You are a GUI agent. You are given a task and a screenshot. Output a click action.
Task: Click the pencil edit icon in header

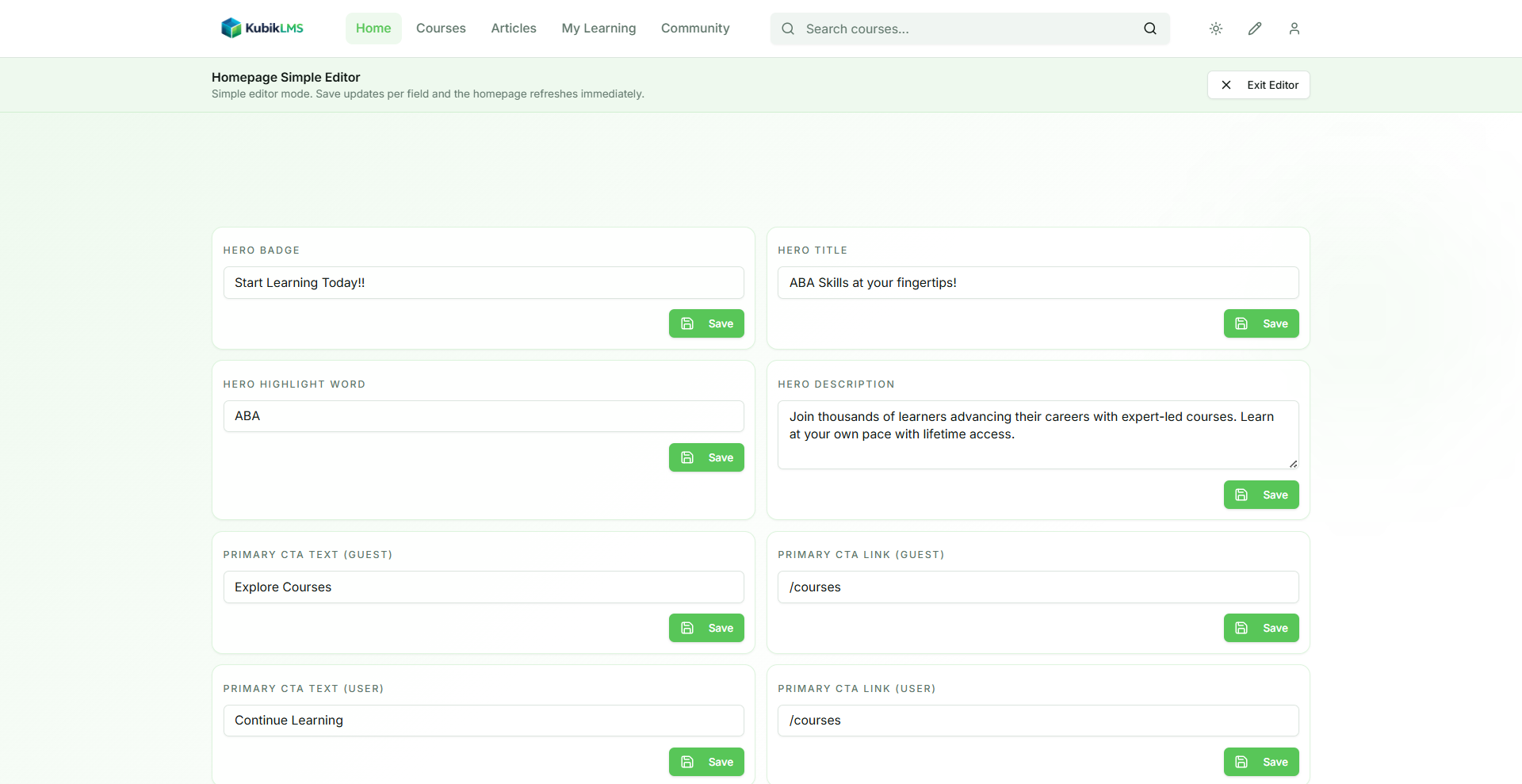pos(1255,29)
